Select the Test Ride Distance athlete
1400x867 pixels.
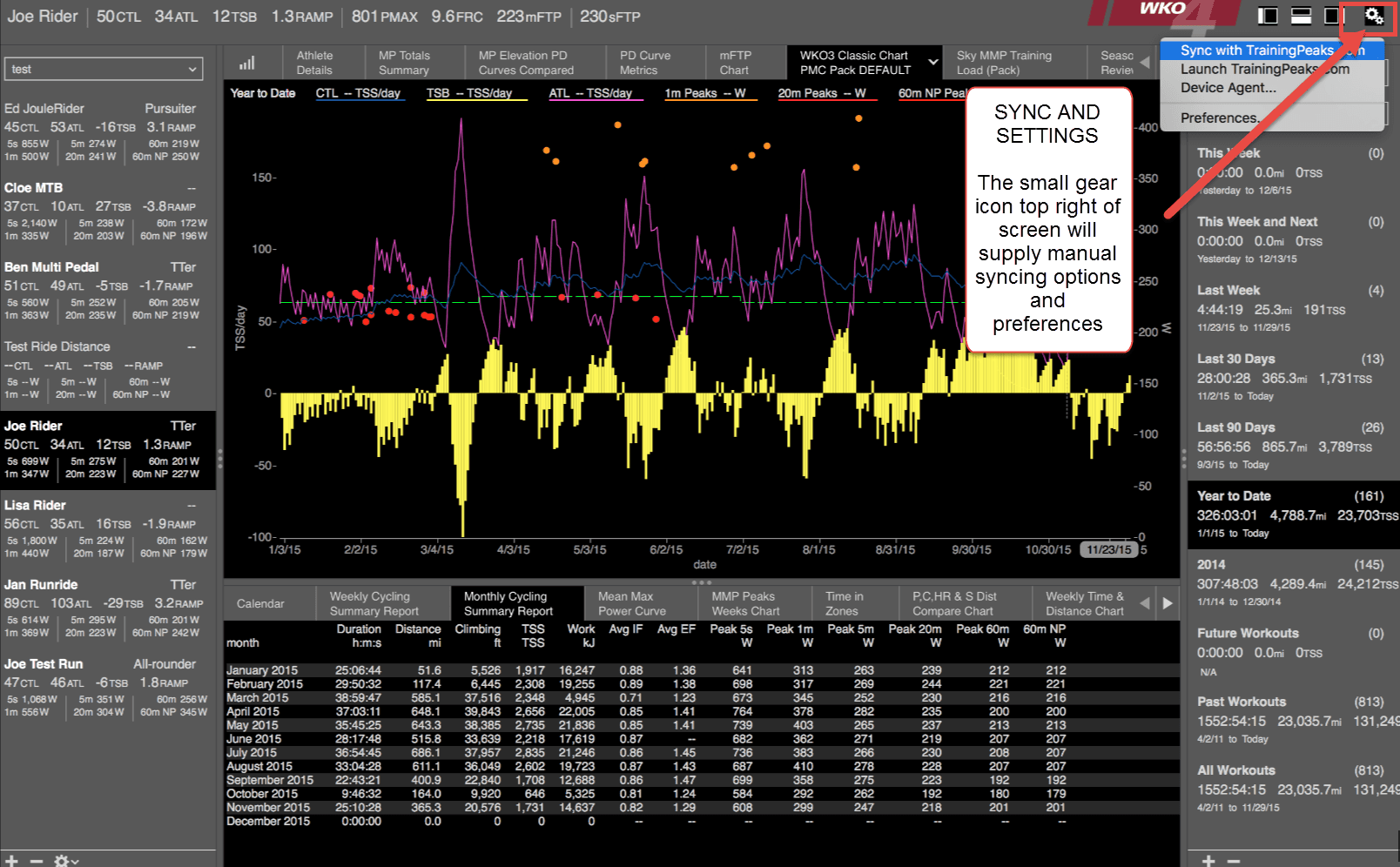point(107,370)
